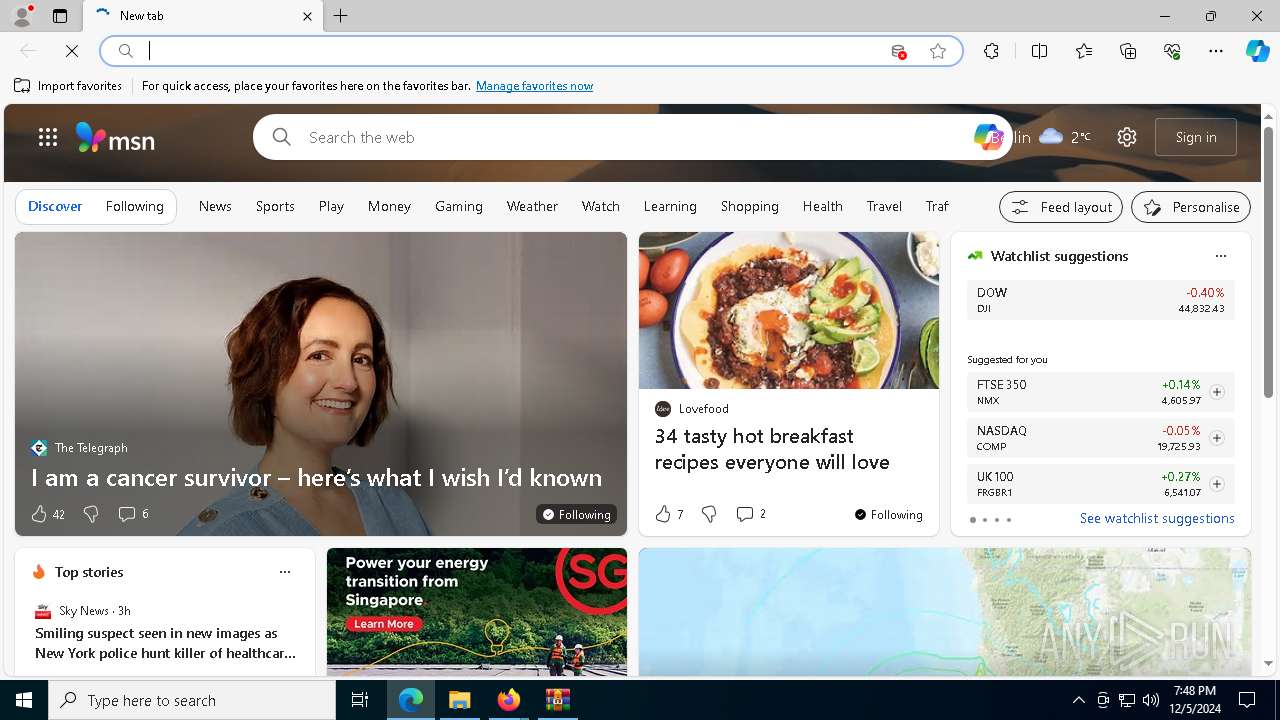Toggle Following on Lovefood article
The image size is (1280, 720).
[x=888, y=514]
